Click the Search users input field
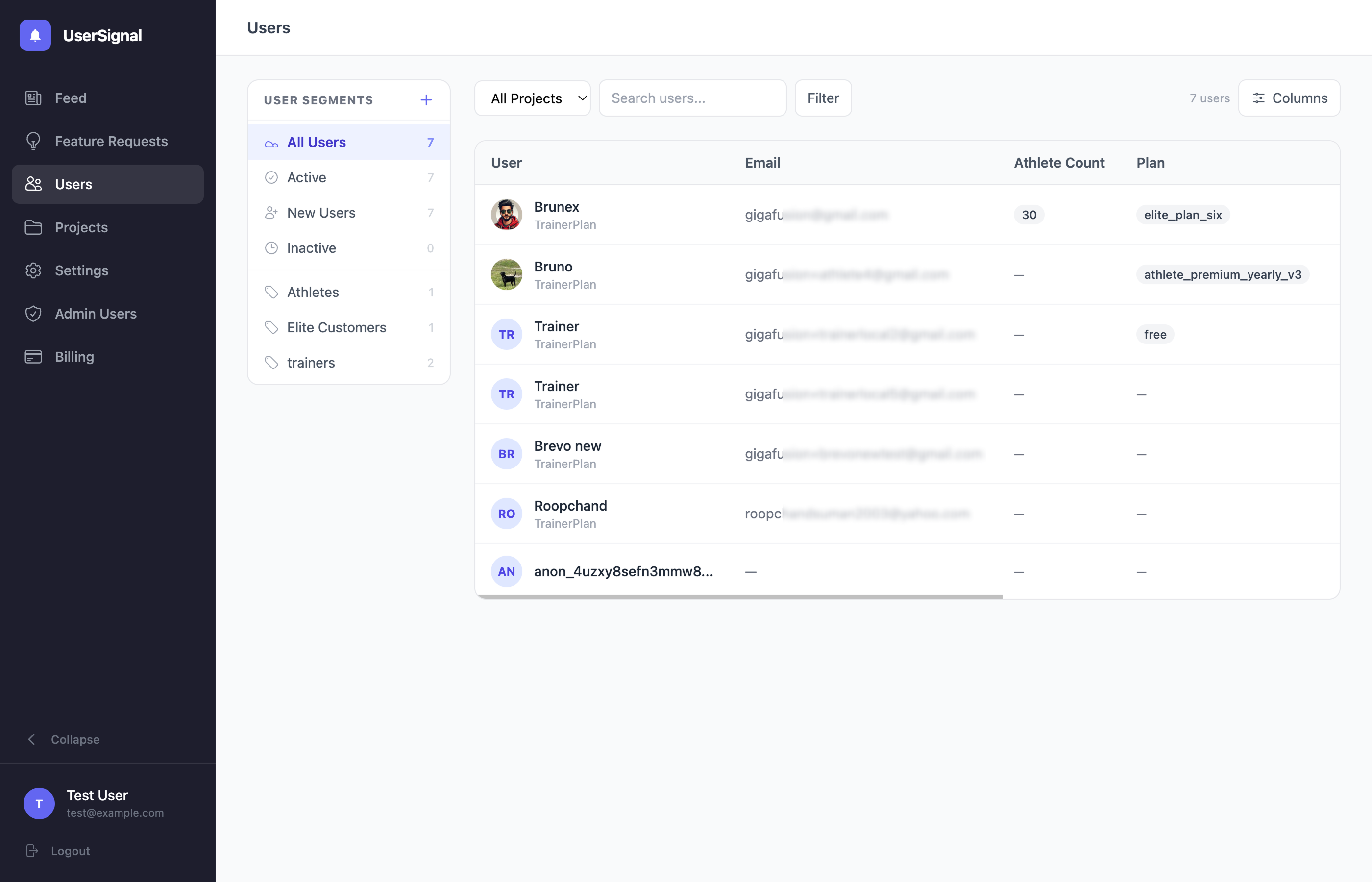The width and height of the screenshot is (1372, 882). coord(692,98)
